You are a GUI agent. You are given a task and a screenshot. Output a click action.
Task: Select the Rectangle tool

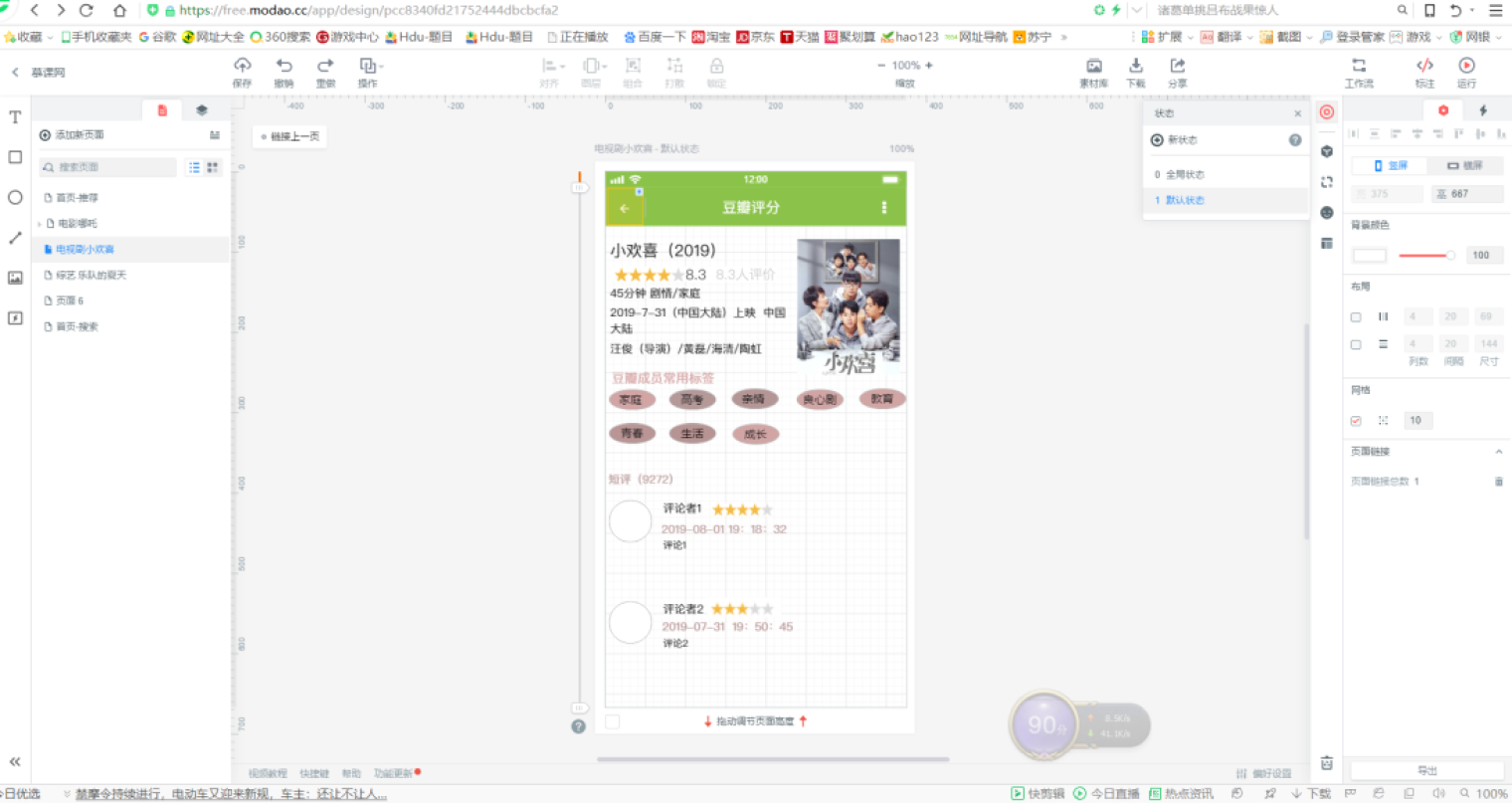click(15, 157)
